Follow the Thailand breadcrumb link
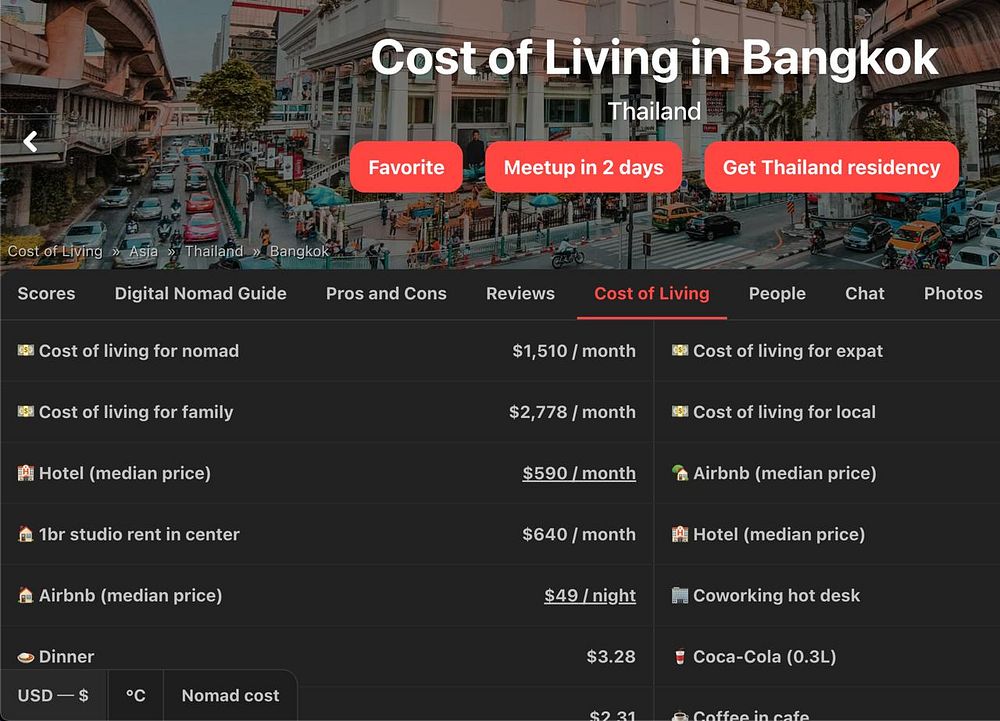This screenshot has width=1000, height=721. coord(214,251)
